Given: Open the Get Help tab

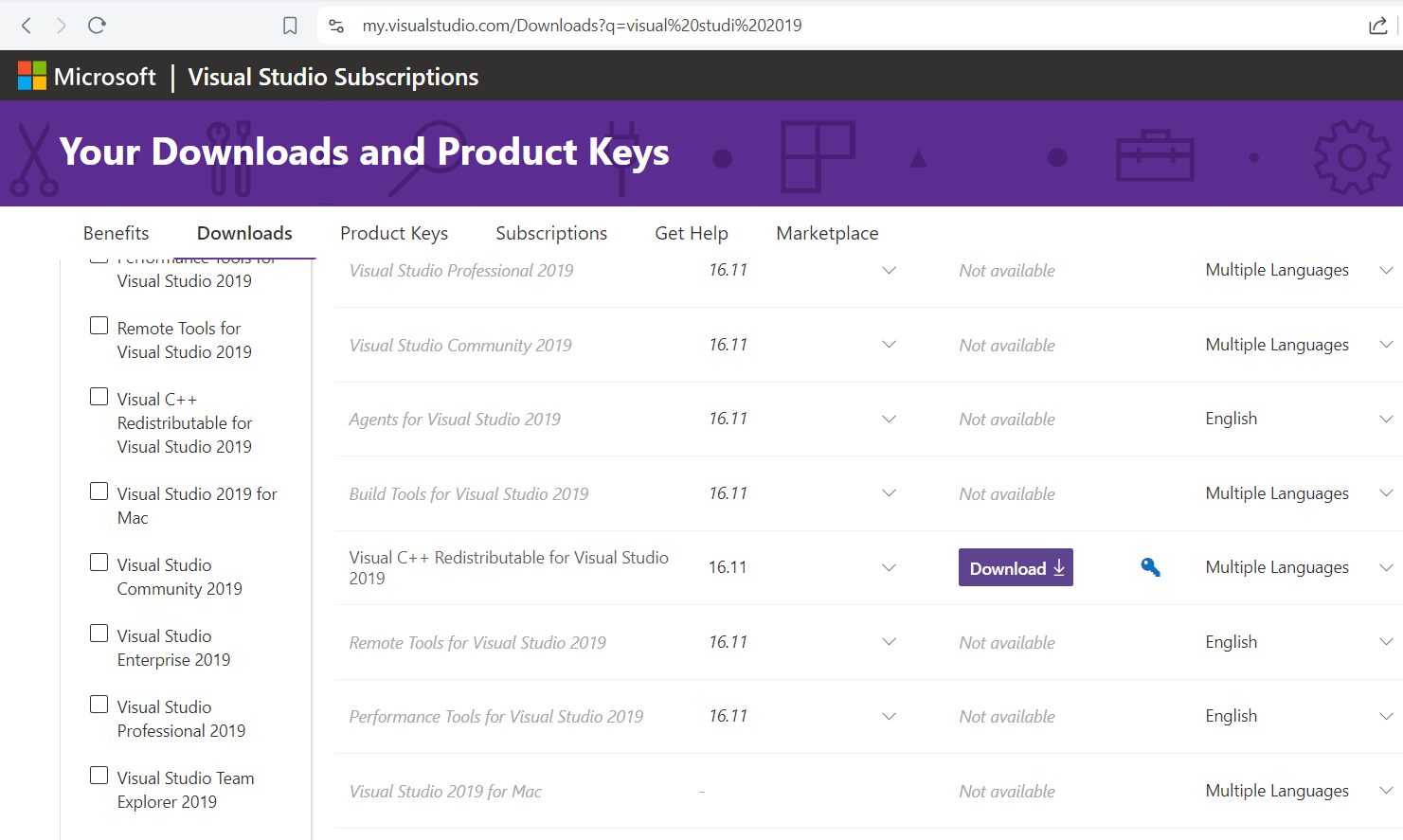Looking at the screenshot, I should click(x=692, y=233).
